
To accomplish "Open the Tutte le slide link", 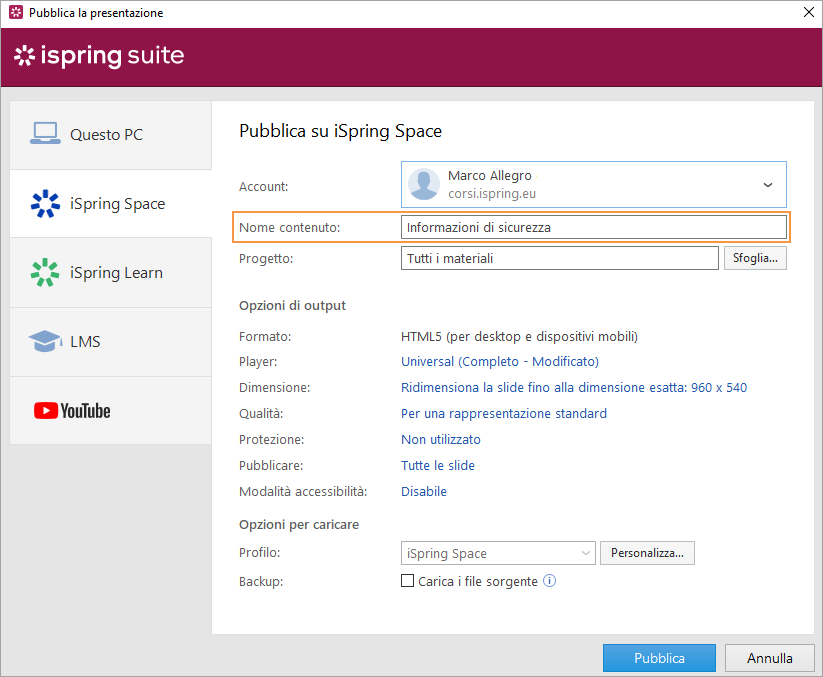I will [437, 465].
